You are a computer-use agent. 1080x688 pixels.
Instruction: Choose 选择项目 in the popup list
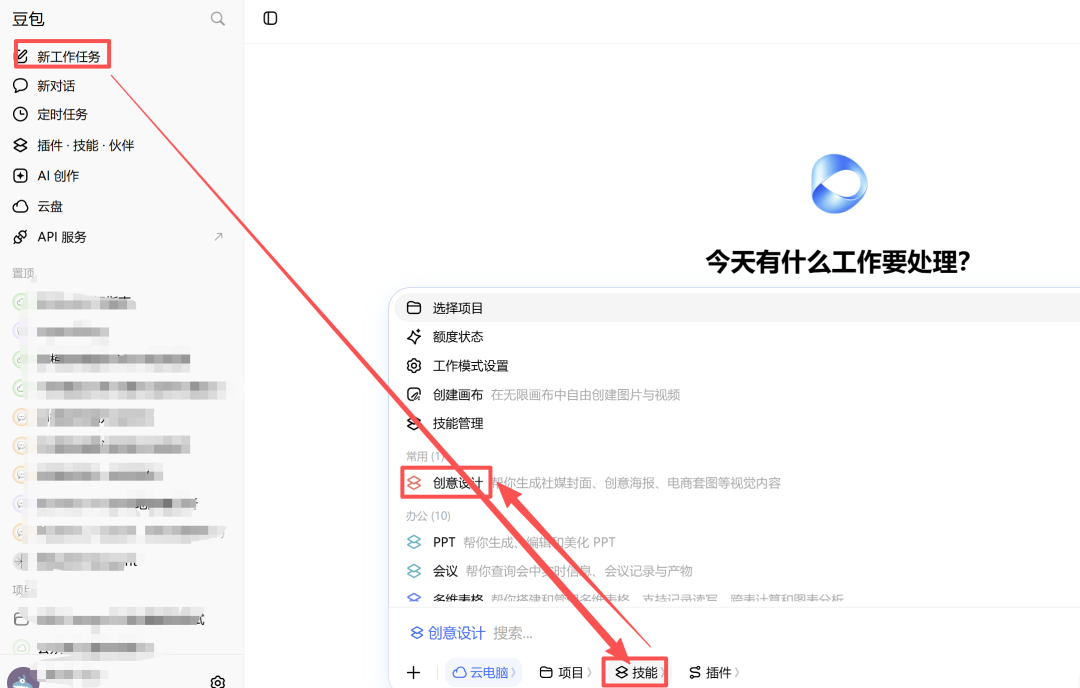point(738,308)
